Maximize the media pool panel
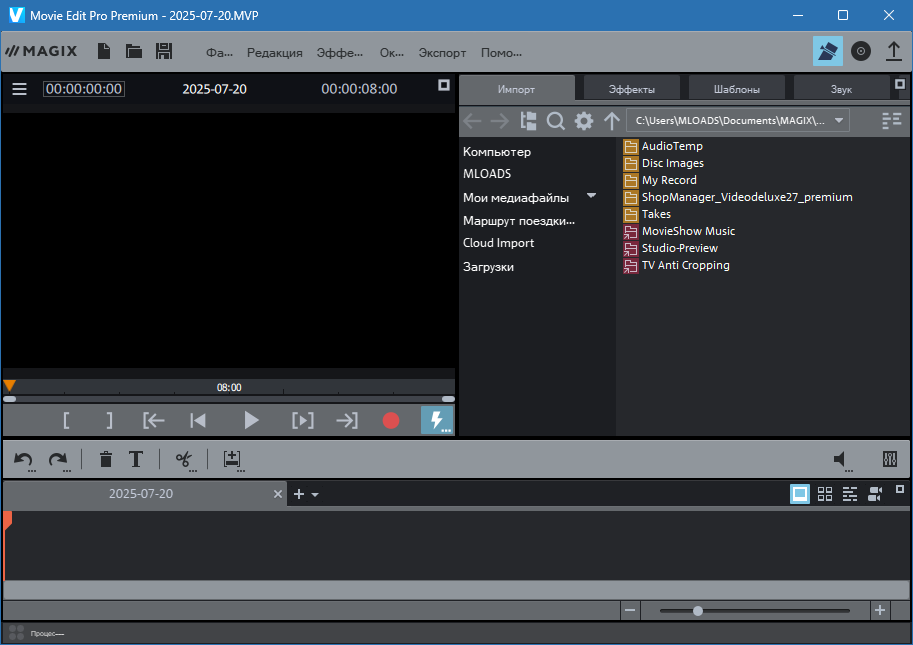Viewport: 913px width, 645px height. (900, 84)
